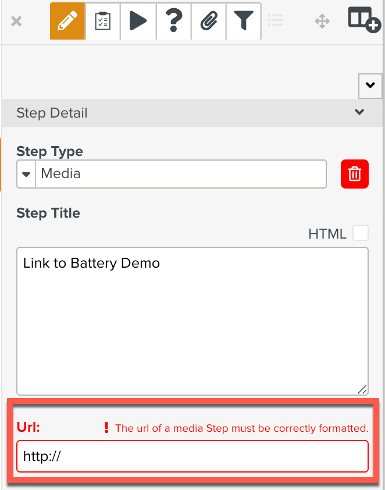Open the paperclip attachments tab
Screen dimensions: 386x490
[209, 21]
